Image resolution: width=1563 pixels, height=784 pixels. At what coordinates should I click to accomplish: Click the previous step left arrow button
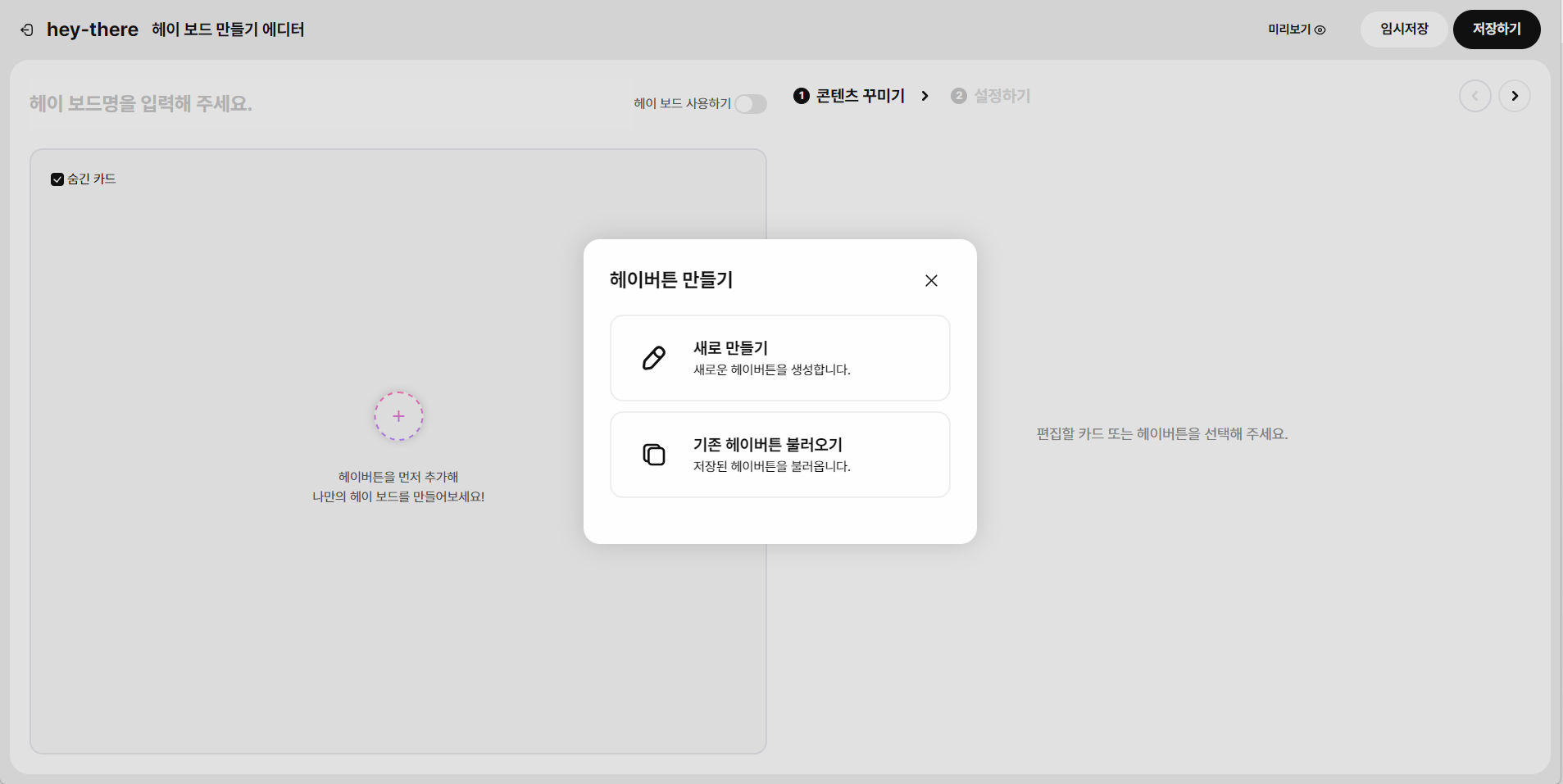pos(1474,96)
